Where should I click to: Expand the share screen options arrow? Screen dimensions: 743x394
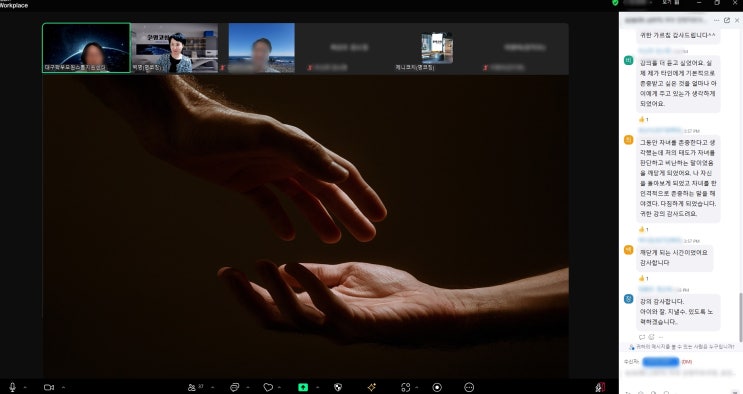click(317, 387)
